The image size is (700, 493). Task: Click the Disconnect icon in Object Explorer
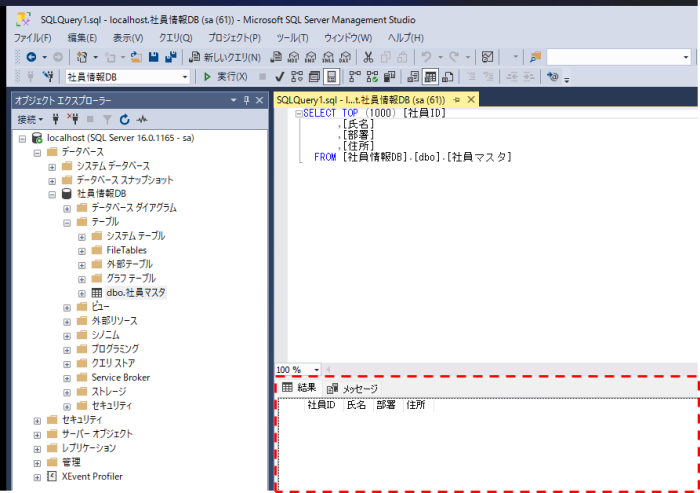72,119
